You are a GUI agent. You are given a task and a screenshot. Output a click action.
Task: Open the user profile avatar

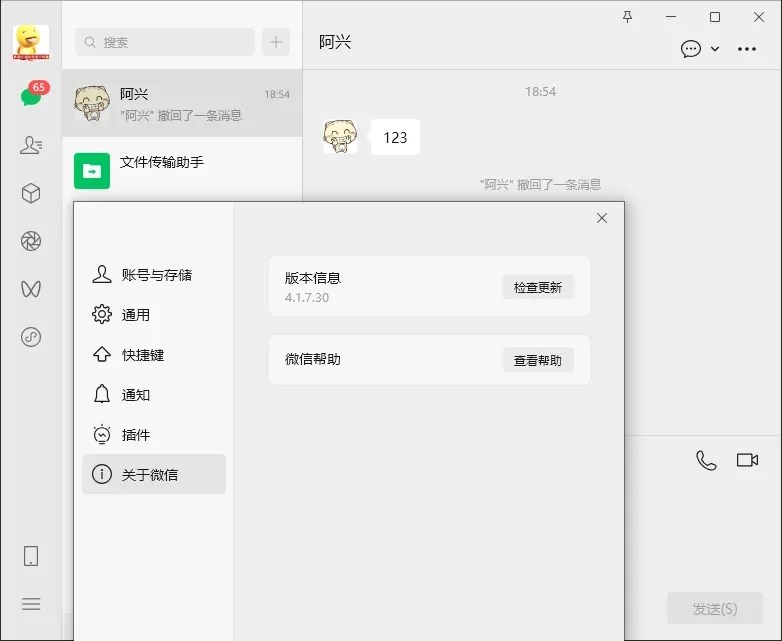pos(31,43)
